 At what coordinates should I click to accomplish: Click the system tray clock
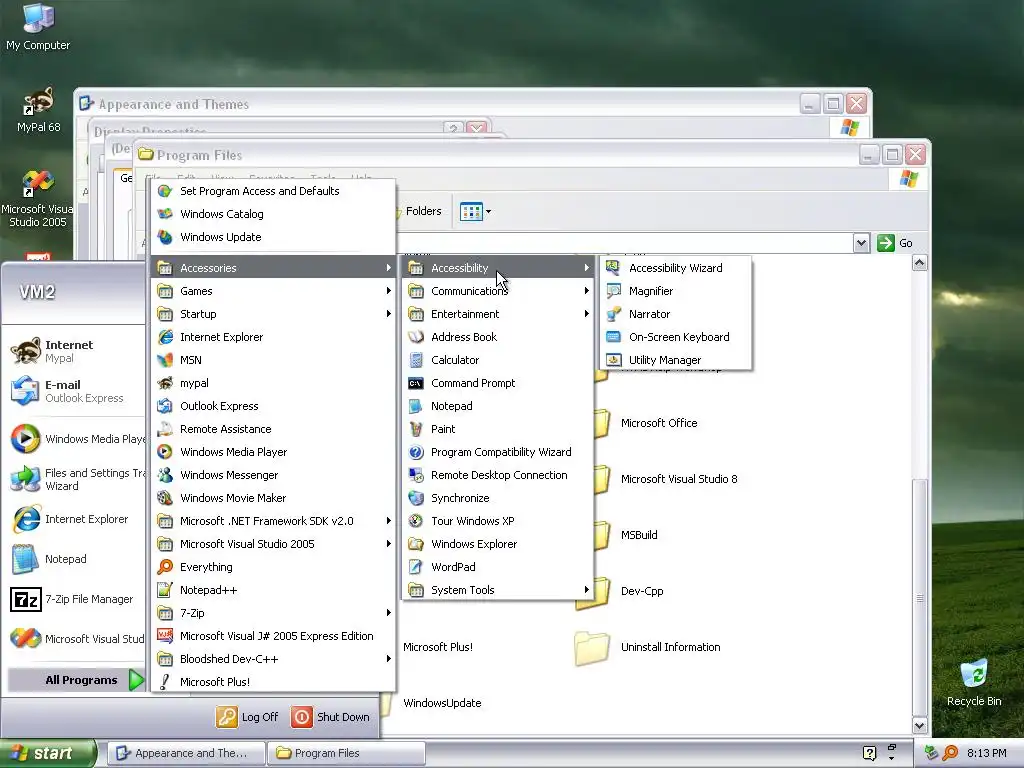tap(986, 753)
